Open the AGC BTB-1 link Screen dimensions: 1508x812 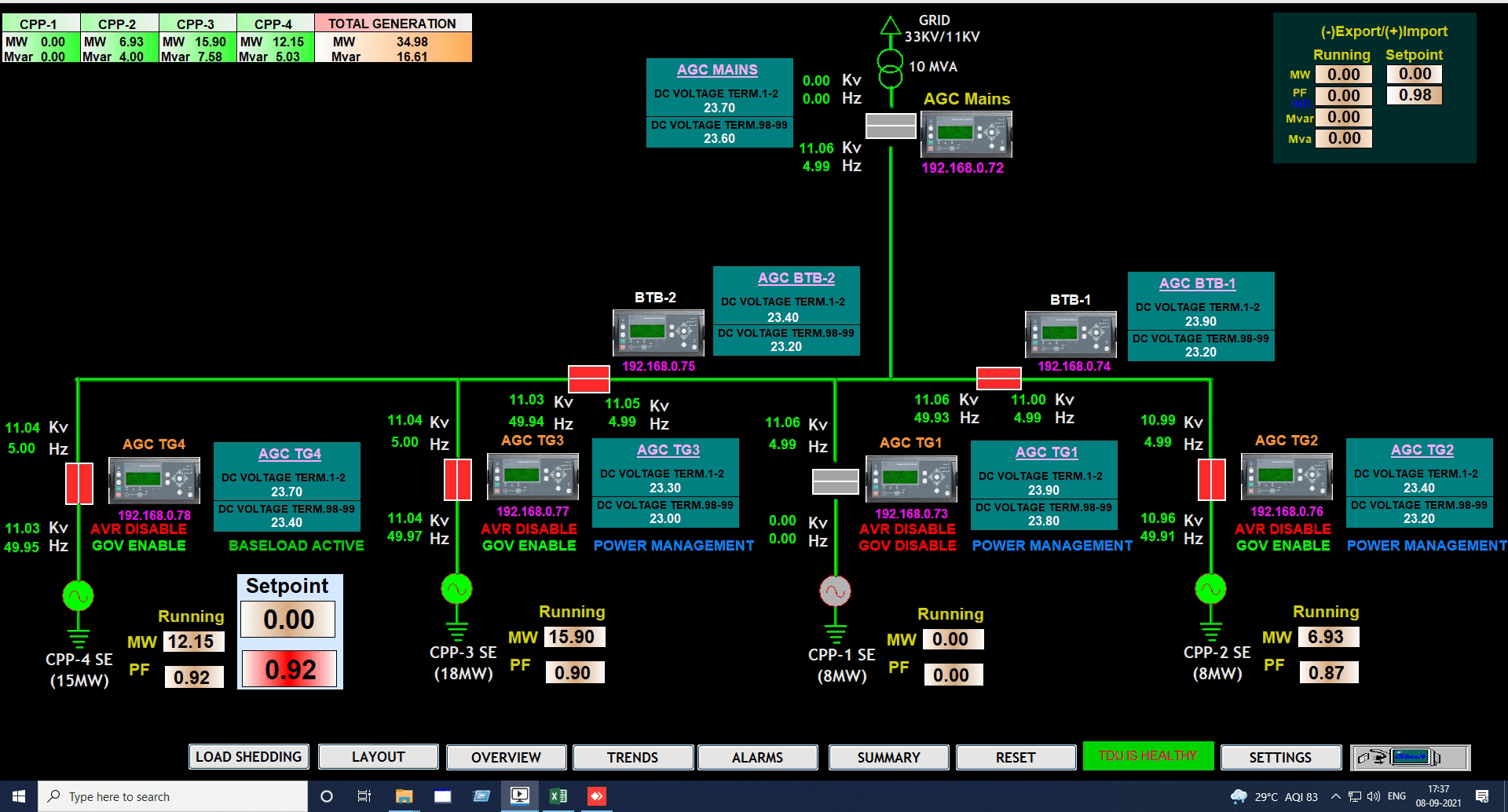[1197, 283]
